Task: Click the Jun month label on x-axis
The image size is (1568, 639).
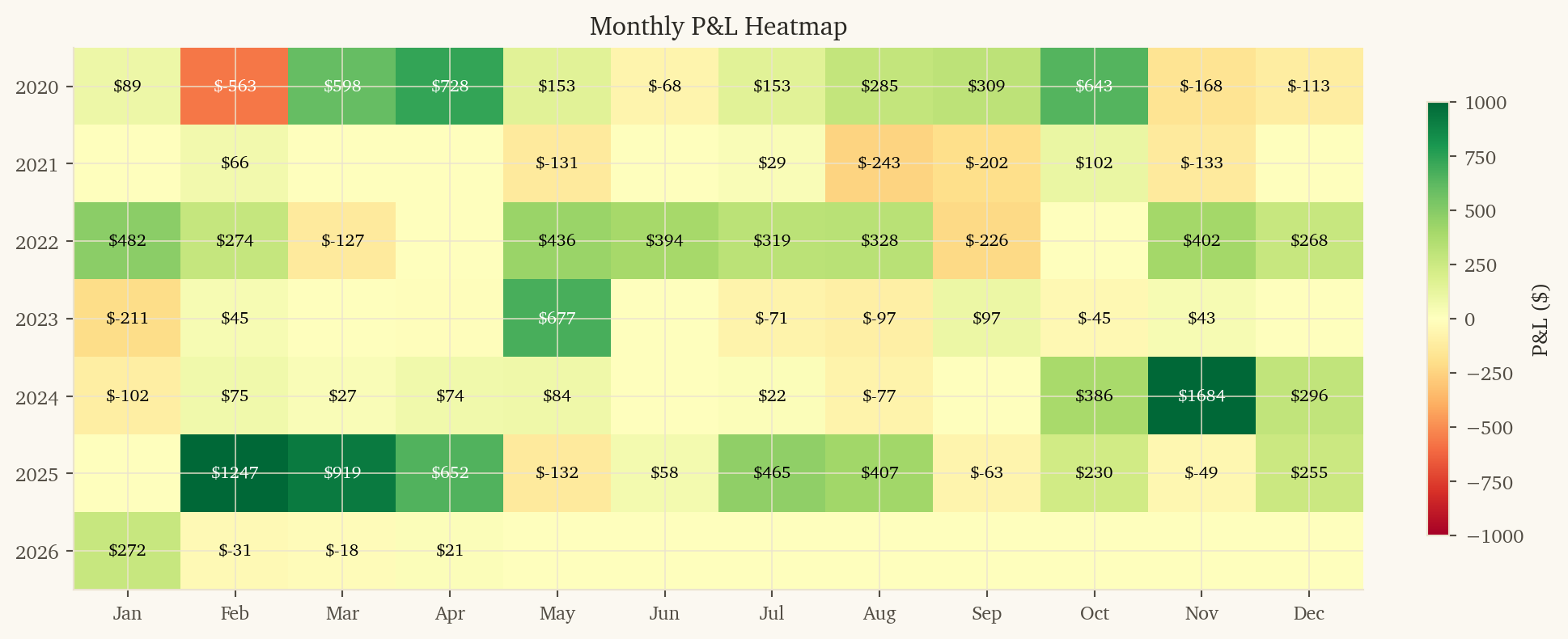Action: tap(664, 613)
